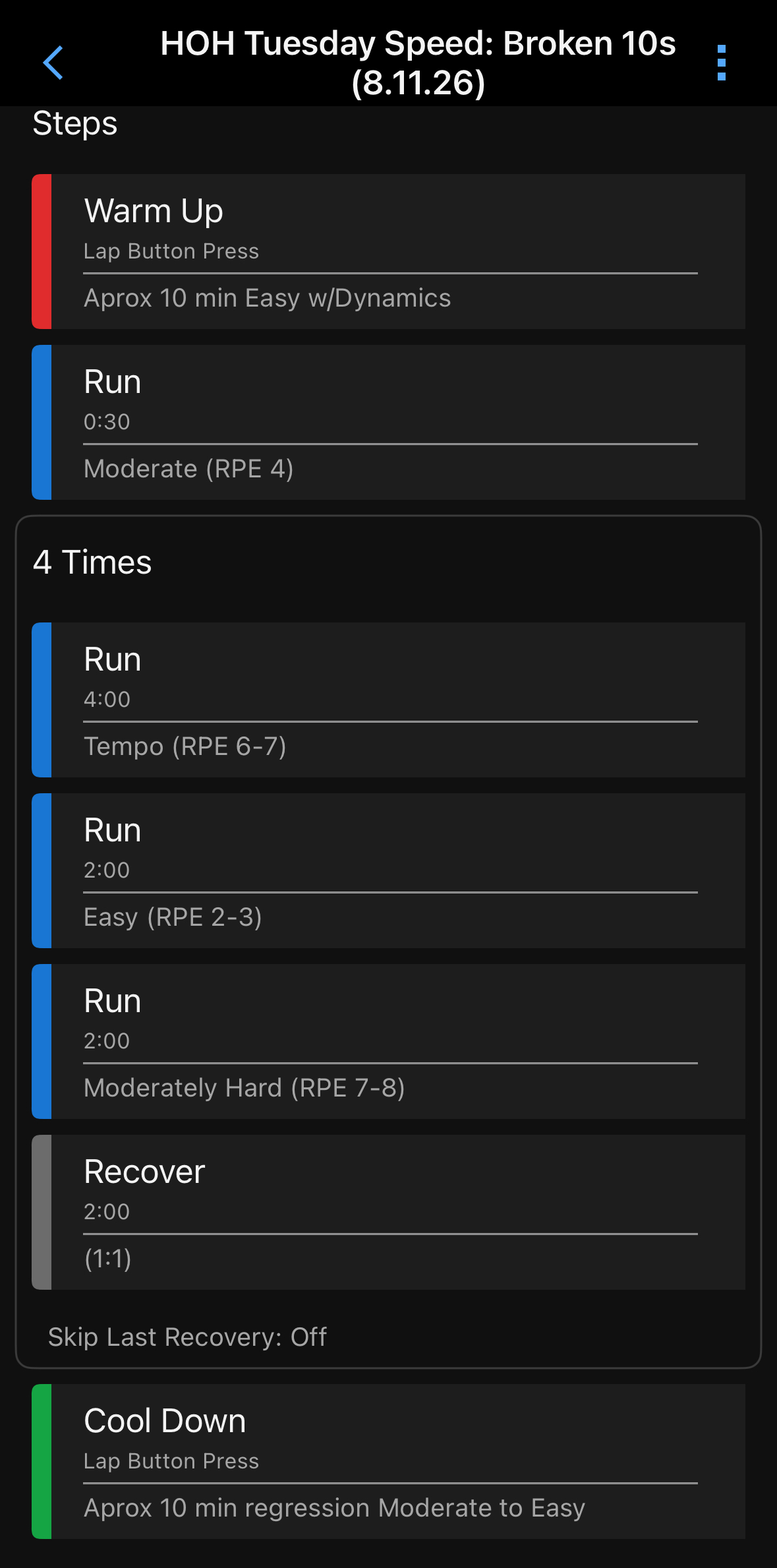This screenshot has height=1568, width=777.
Task: Tap the (1:1) recovery note
Action: tap(108, 1259)
